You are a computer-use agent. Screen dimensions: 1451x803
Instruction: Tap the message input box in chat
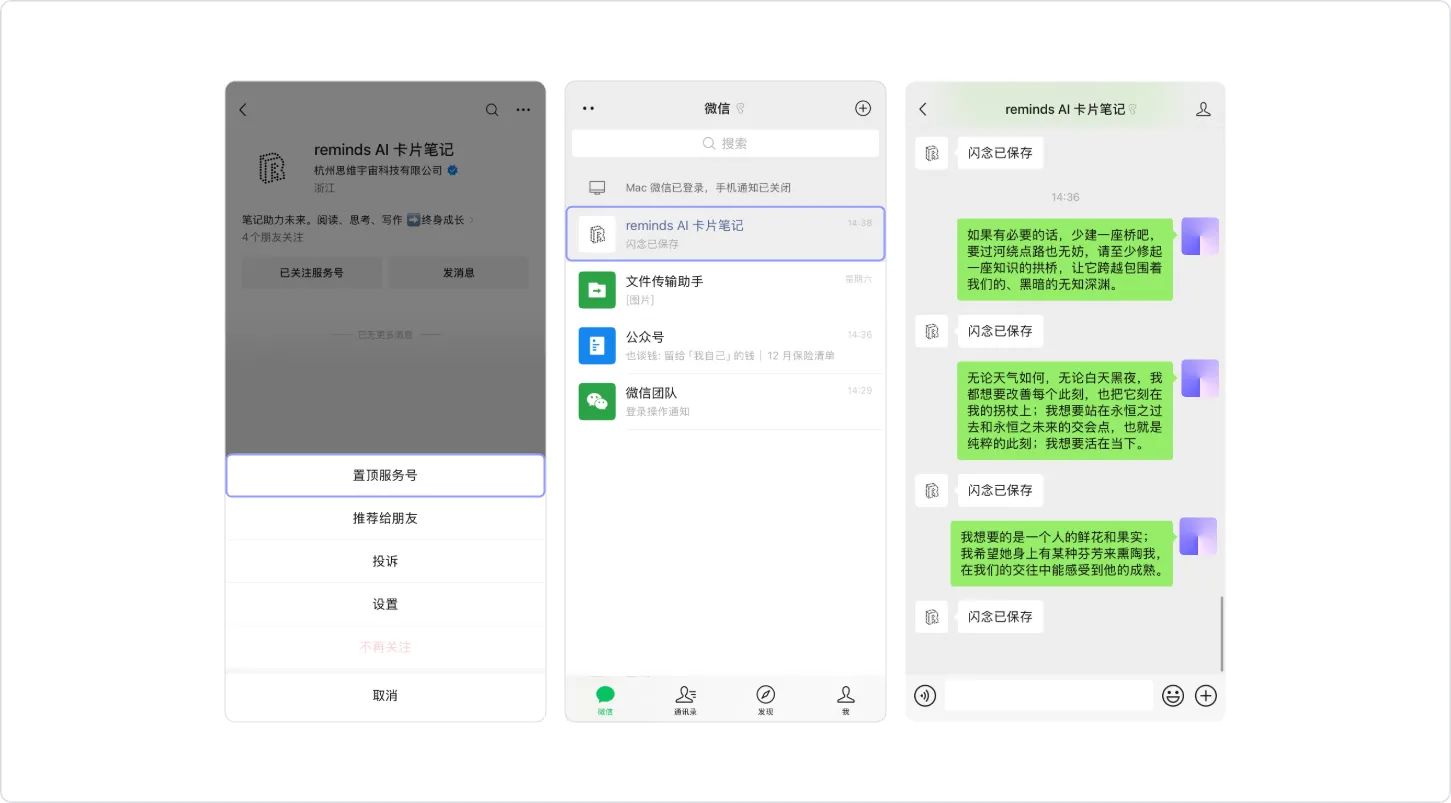[1048, 695]
